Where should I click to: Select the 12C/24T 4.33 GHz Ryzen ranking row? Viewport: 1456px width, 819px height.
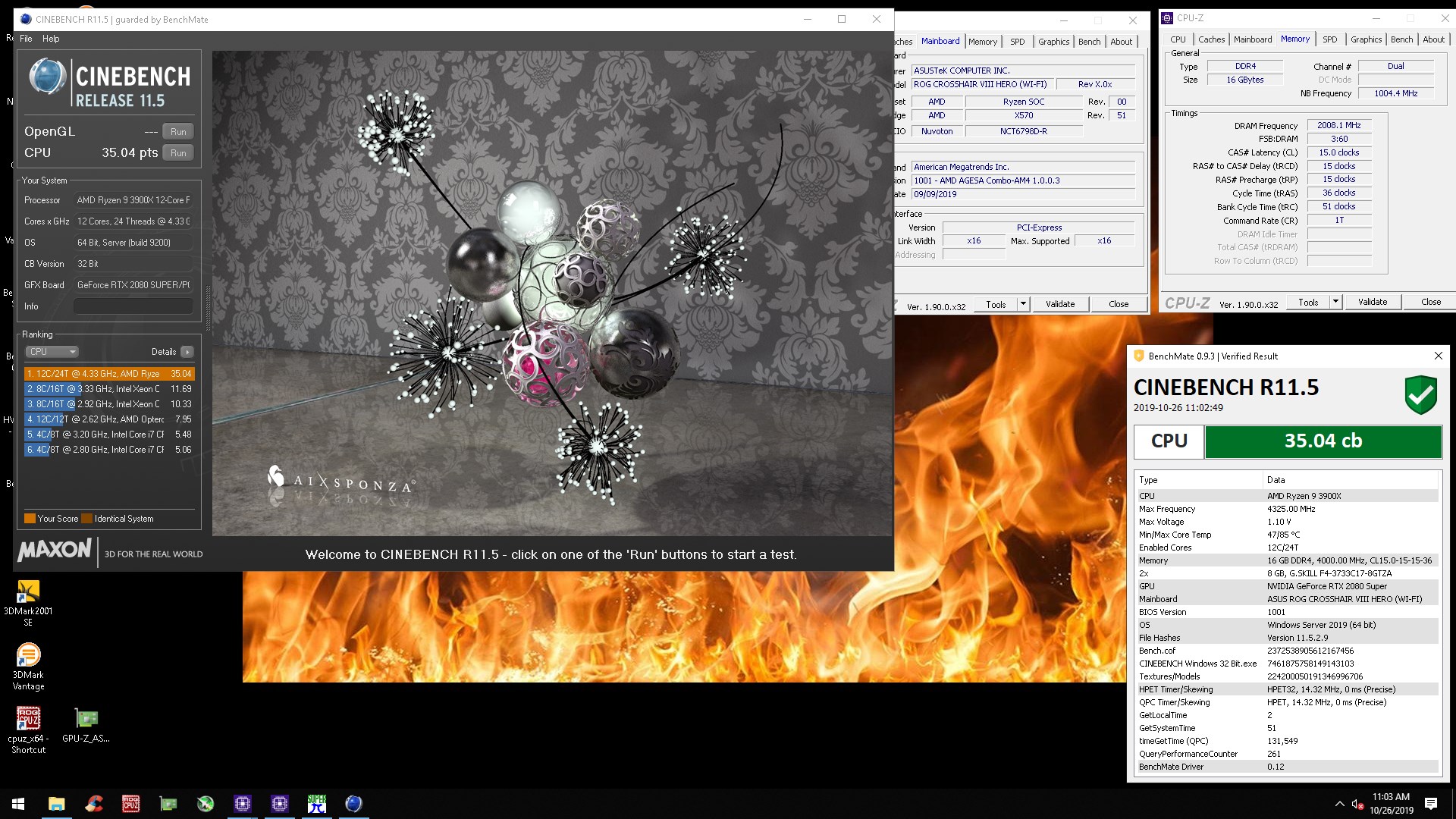coord(109,374)
